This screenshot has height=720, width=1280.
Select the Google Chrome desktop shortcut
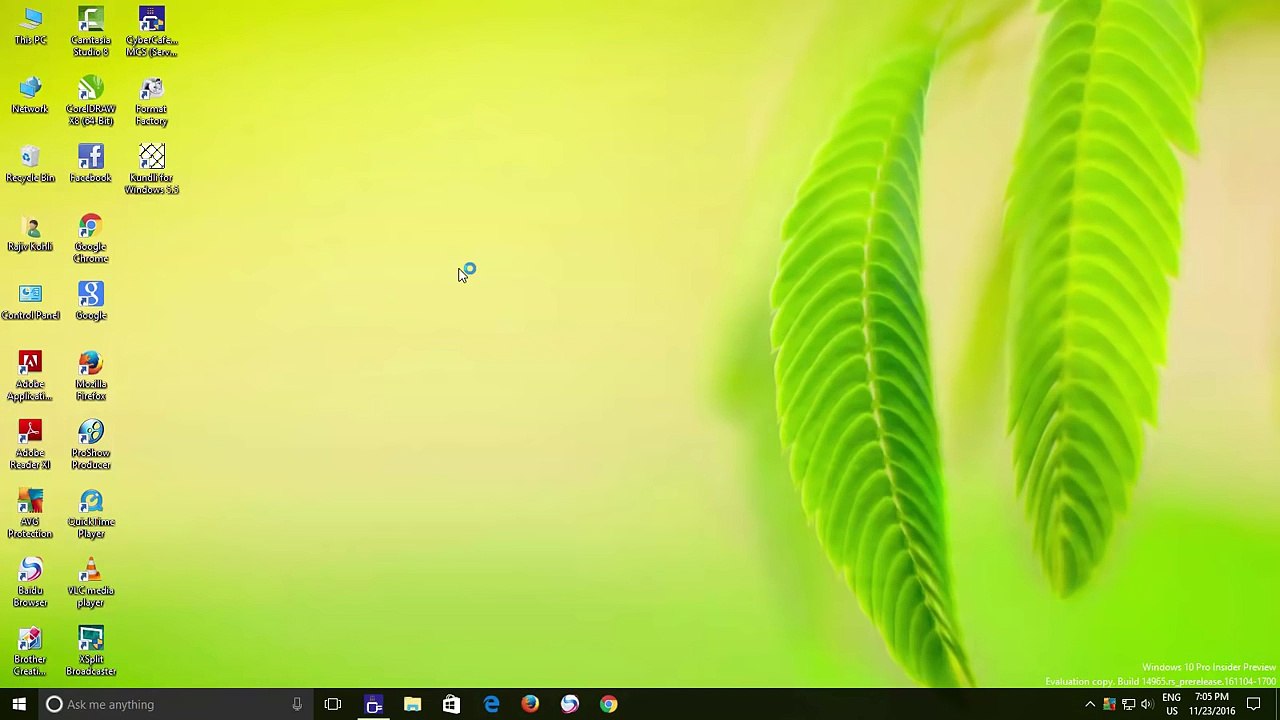91,239
